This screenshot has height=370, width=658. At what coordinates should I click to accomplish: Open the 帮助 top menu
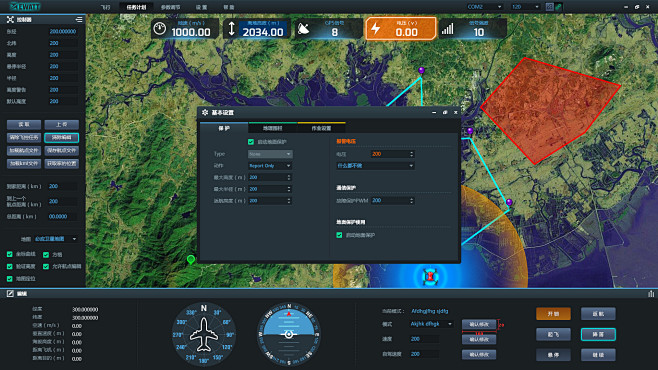[228, 7]
